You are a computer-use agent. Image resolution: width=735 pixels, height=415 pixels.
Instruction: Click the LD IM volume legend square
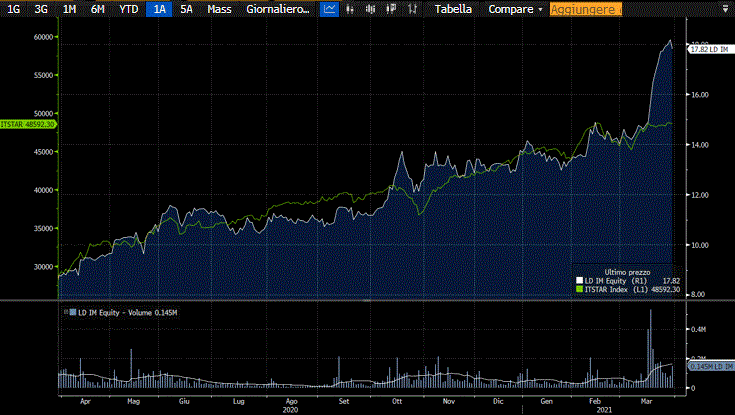[x=71, y=313]
